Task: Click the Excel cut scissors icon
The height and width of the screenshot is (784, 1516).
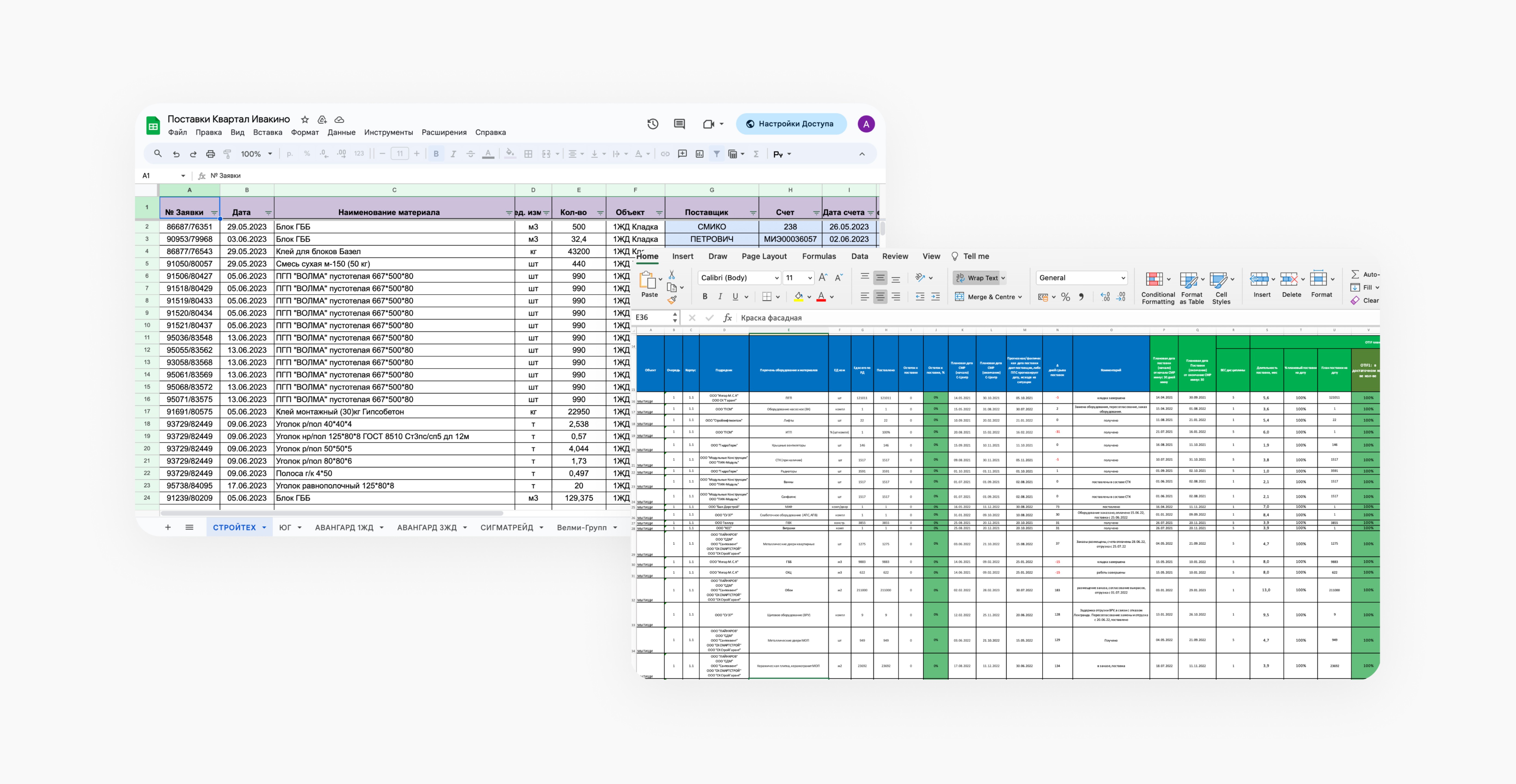Action: pos(671,275)
